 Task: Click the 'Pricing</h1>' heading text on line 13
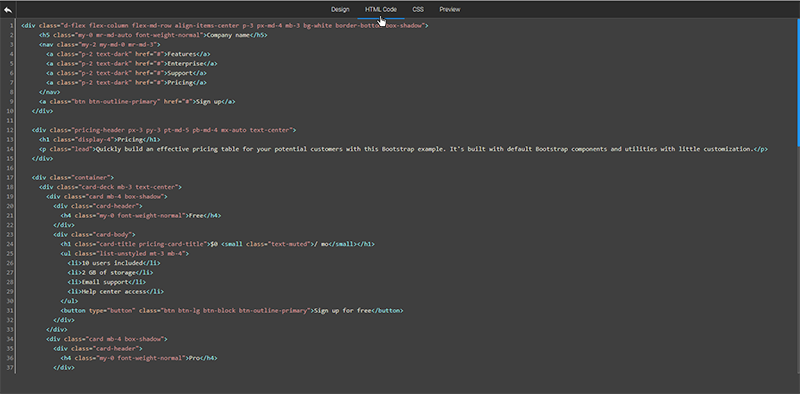(x=139, y=139)
